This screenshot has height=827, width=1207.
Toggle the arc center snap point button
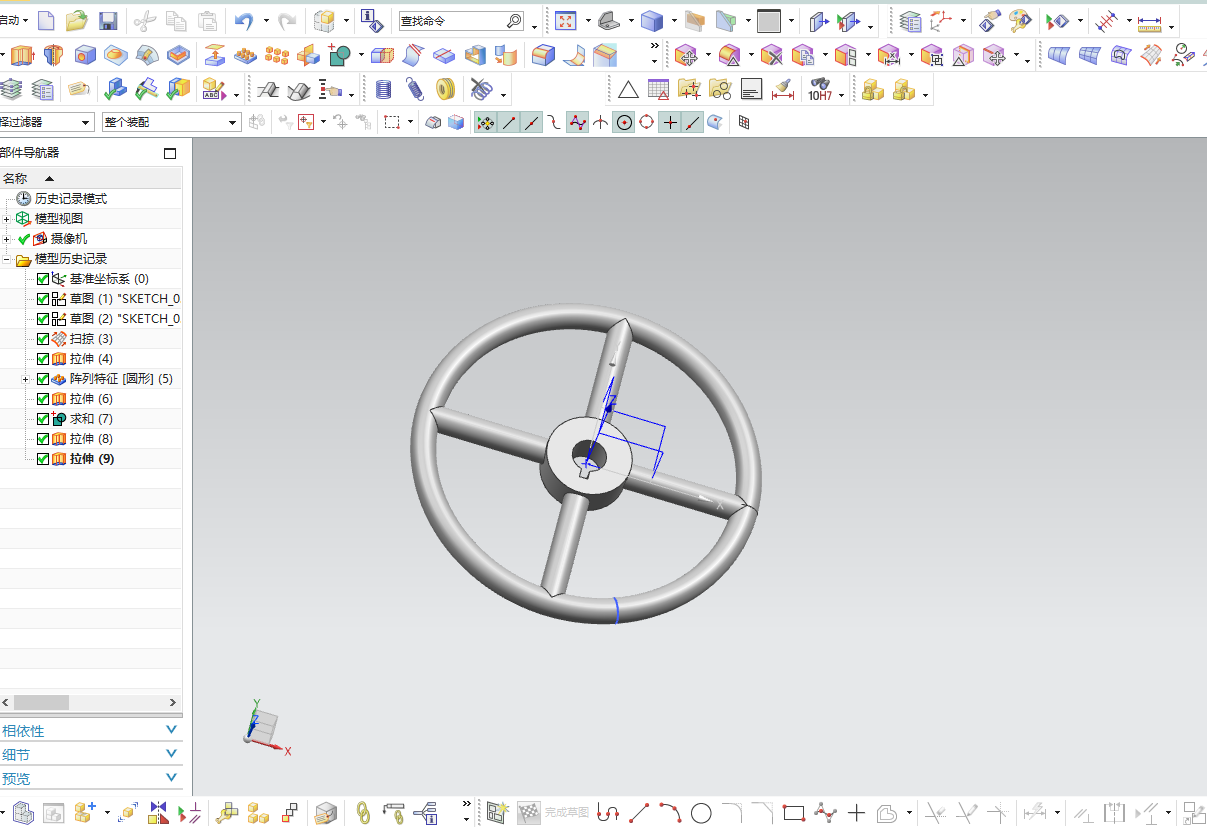tap(624, 123)
